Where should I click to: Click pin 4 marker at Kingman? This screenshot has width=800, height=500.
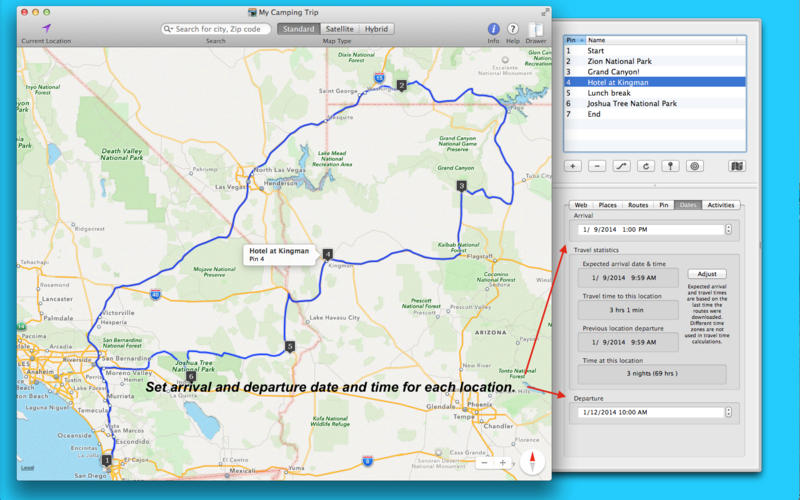(328, 254)
